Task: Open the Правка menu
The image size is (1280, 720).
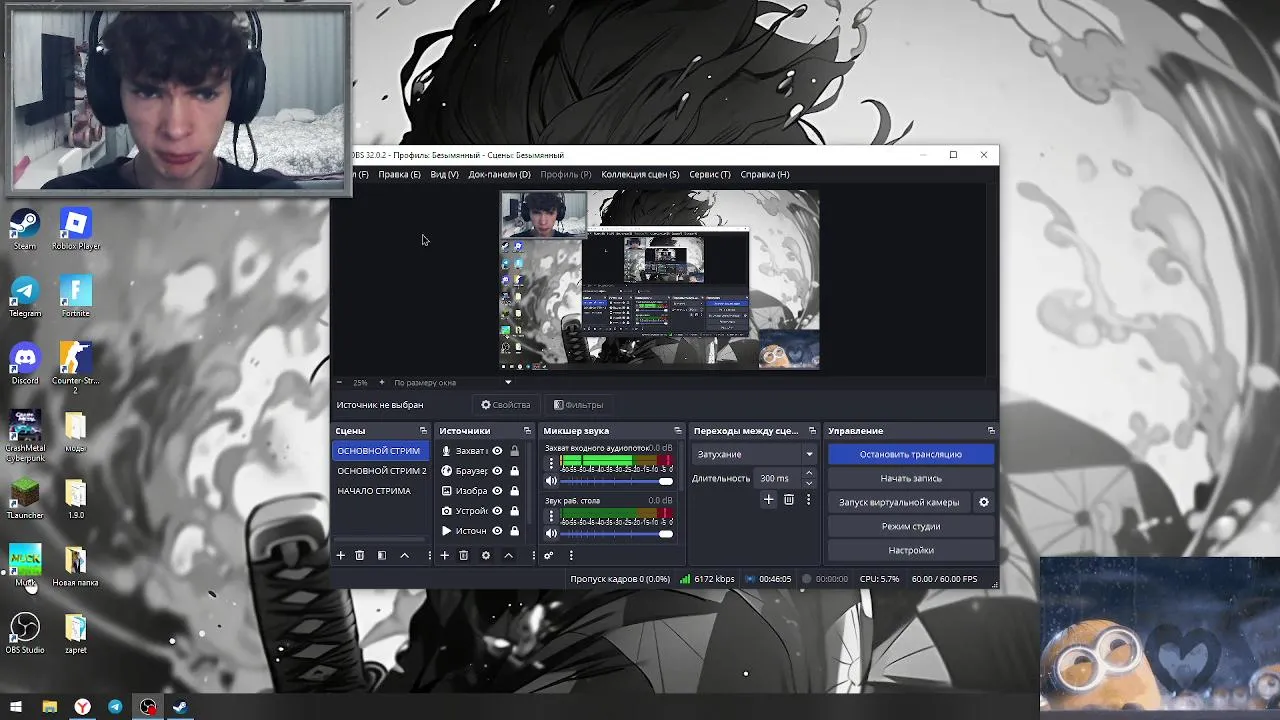Action: click(399, 174)
